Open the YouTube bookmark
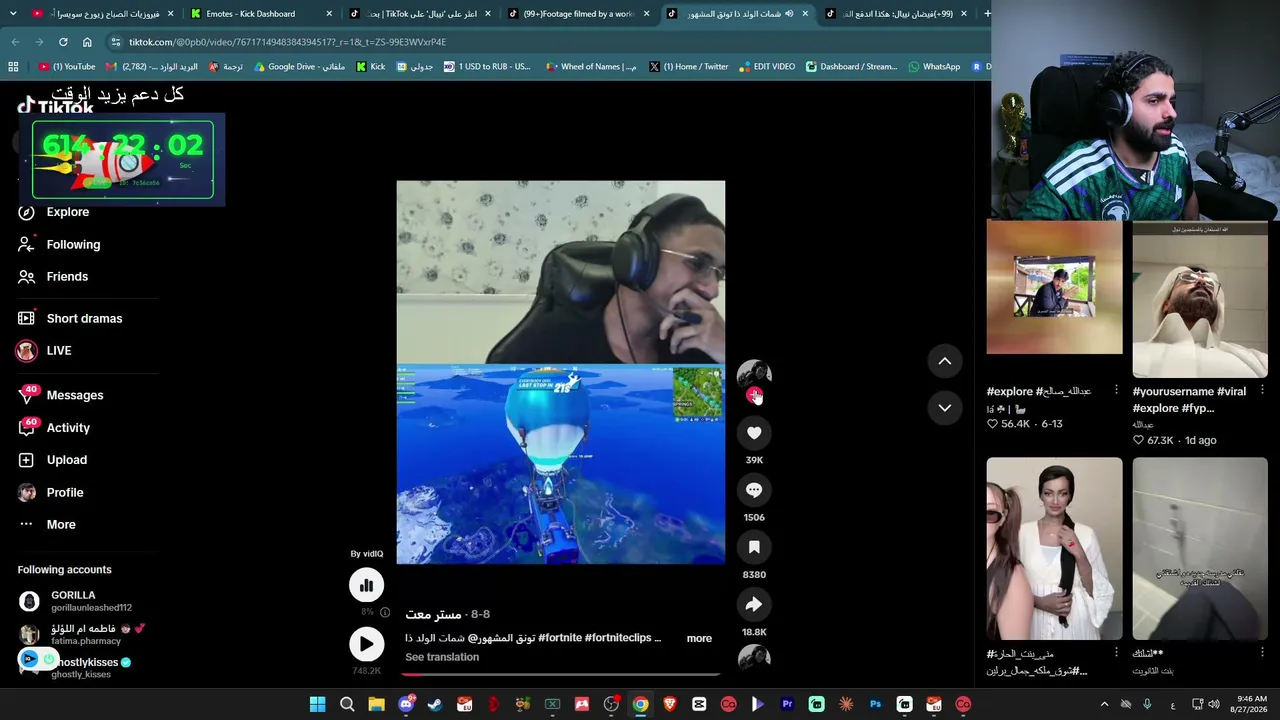 tap(67, 67)
